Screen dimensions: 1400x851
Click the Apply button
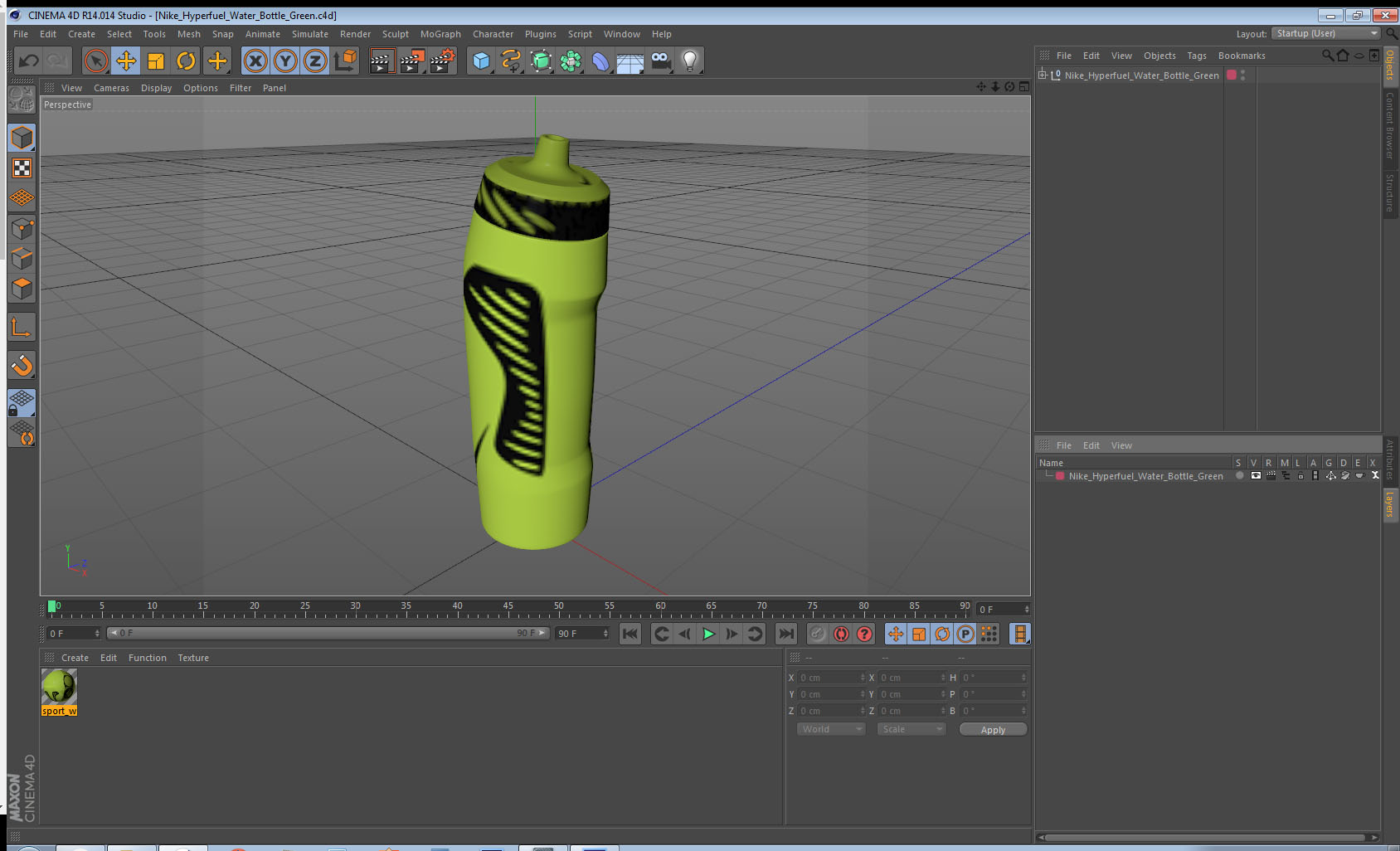click(993, 730)
